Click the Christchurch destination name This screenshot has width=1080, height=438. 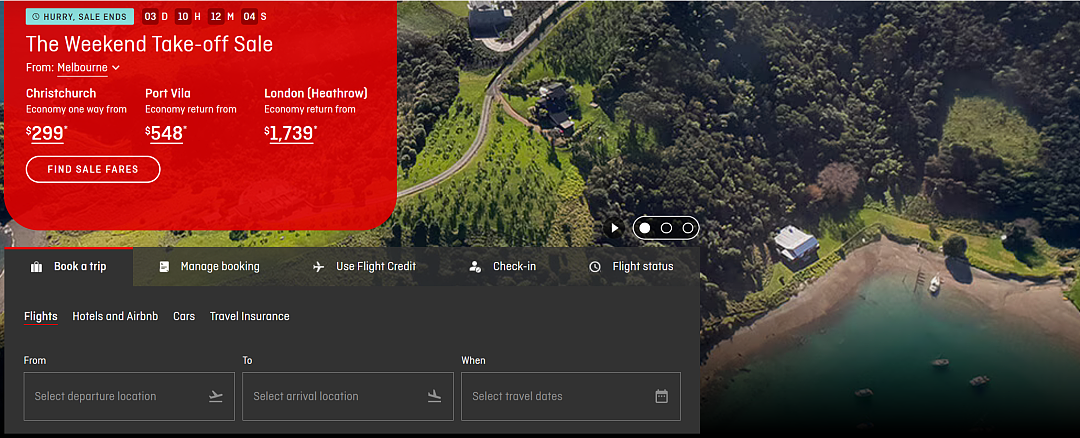click(61, 93)
